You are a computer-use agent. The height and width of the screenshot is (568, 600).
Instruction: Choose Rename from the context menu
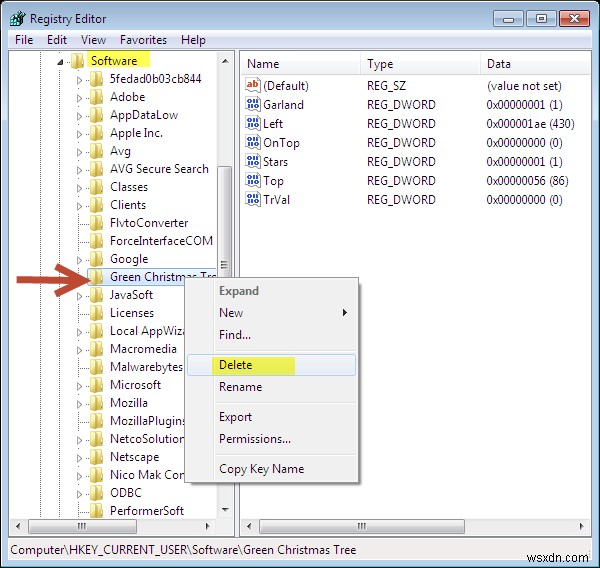272,387
